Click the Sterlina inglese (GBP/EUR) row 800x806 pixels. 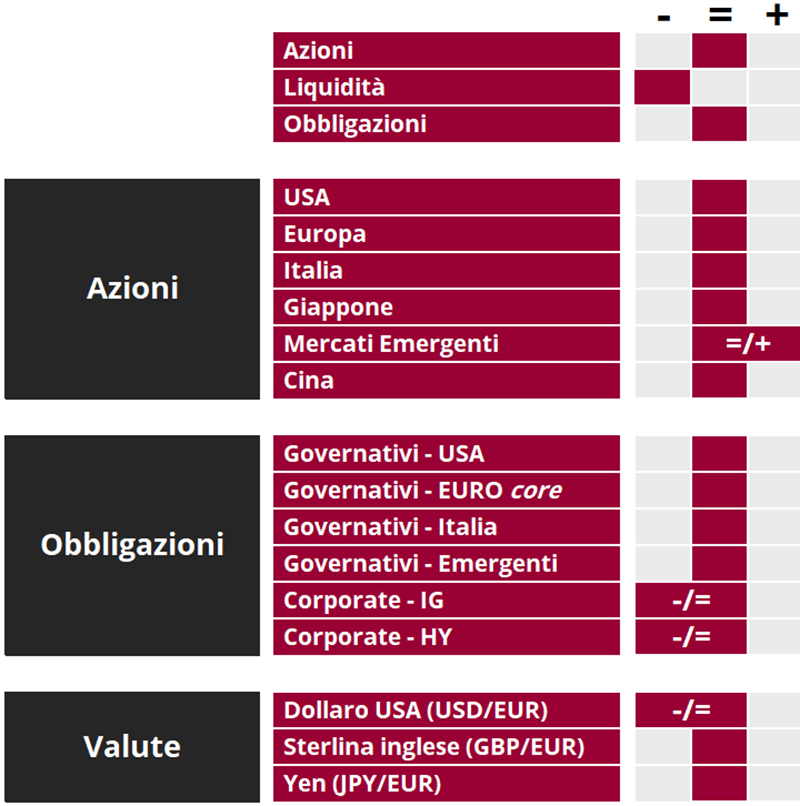pyautogui.click(x=446, y=746)
